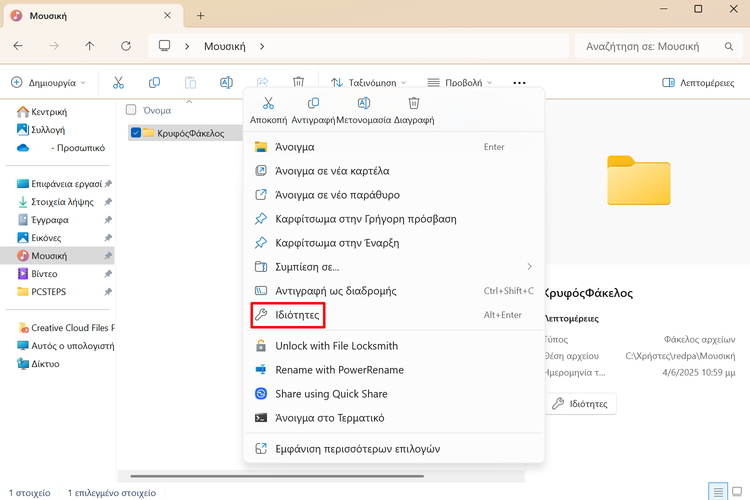Select Καρφίτσωμα στην Έναρξη
750x500 pixels.
tap(395, 243)
